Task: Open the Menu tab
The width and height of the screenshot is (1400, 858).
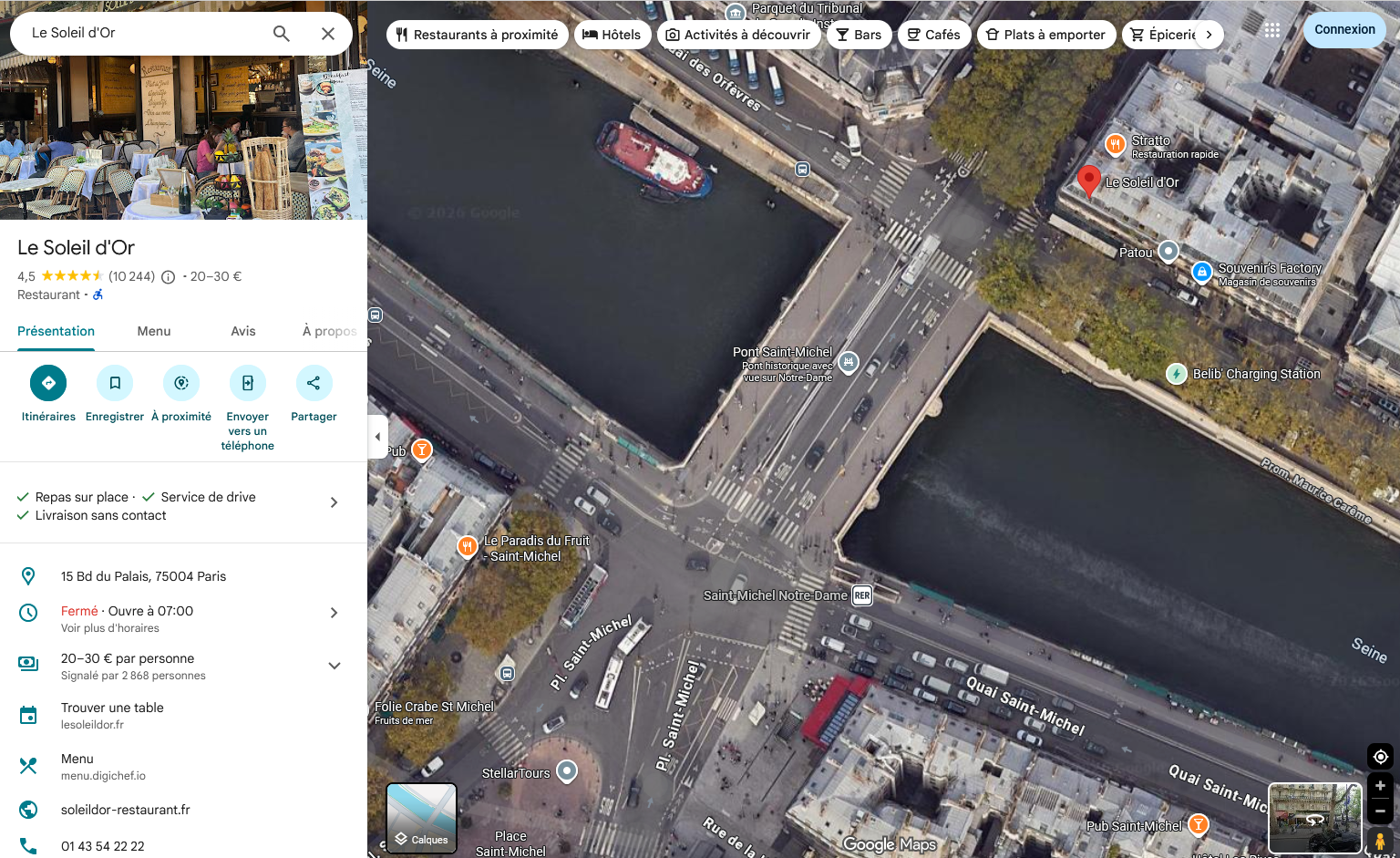Action: [154, 331]
